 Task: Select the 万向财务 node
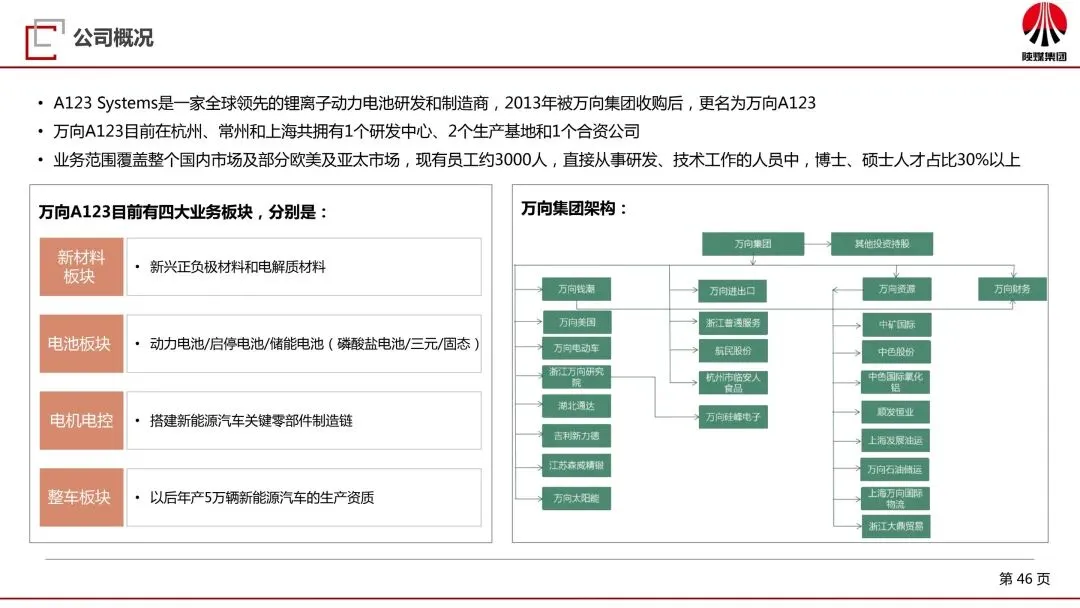(x=1012, y=289)
